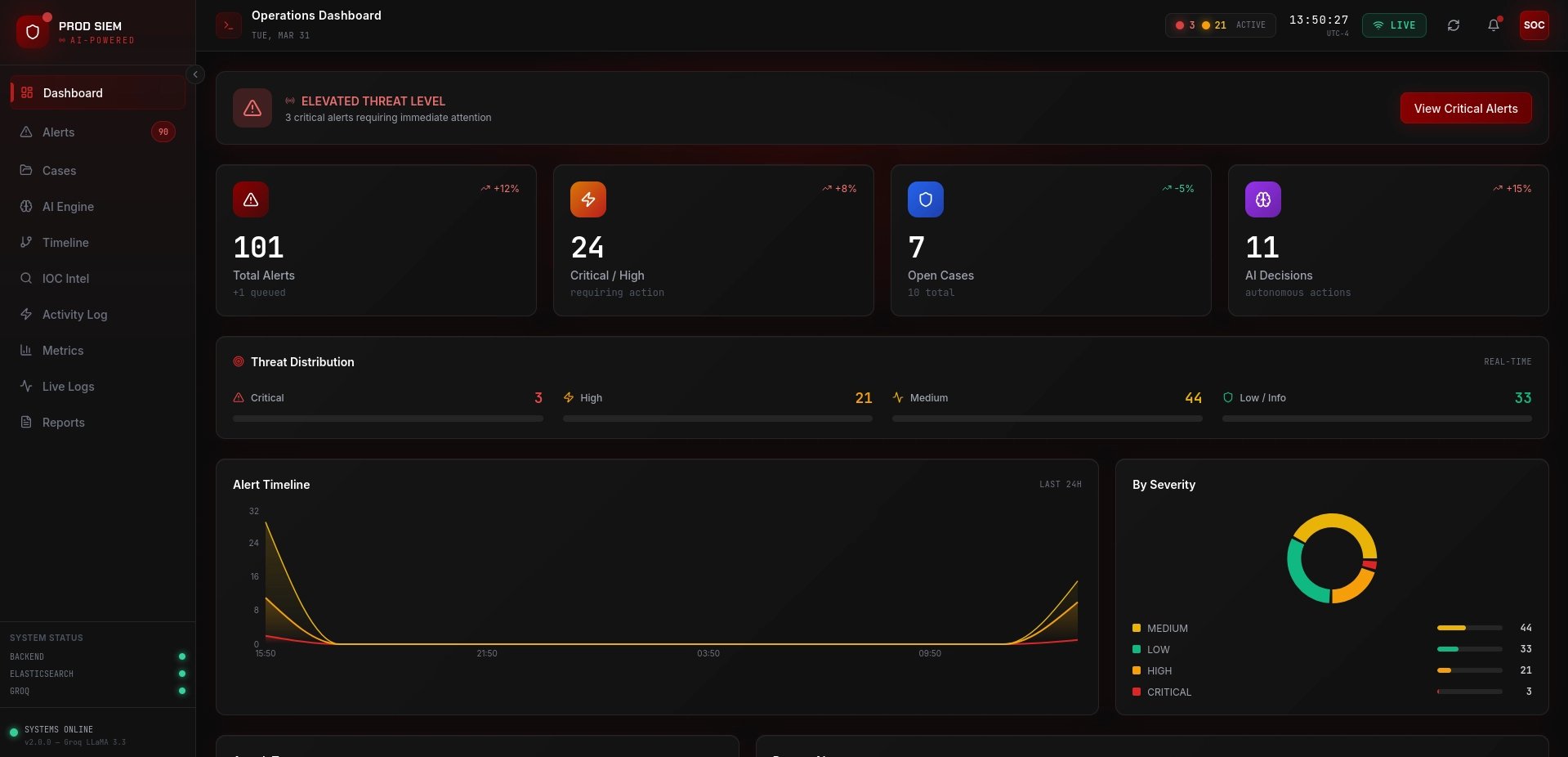
Task: Navigate to AI Engine
Action: point(98,206)
